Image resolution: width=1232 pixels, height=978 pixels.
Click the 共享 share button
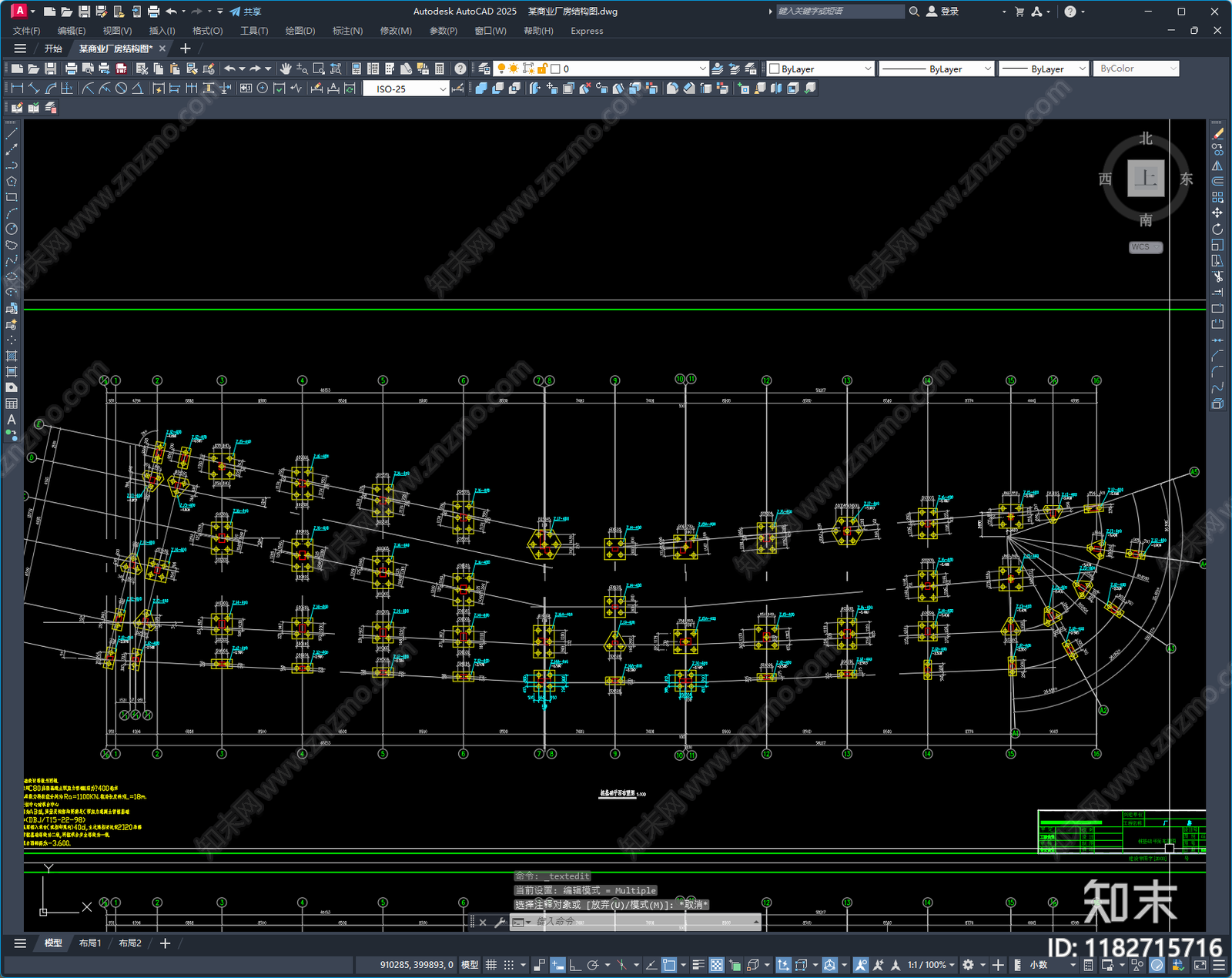pos(246,12)
